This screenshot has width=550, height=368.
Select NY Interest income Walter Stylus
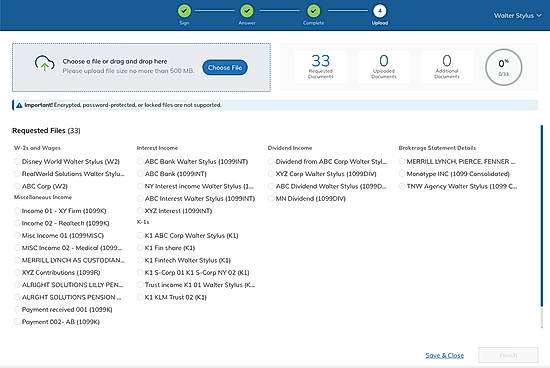click(140, 186)
